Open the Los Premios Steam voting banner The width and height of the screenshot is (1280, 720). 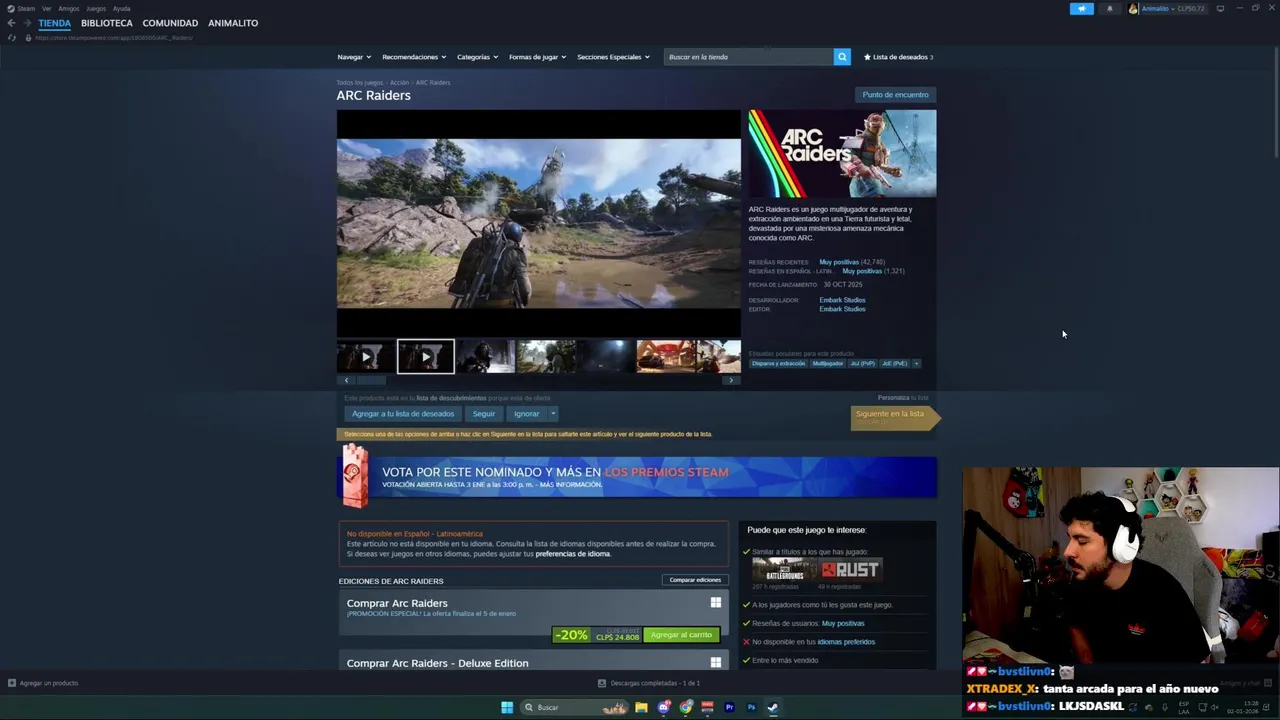point(636,477)
